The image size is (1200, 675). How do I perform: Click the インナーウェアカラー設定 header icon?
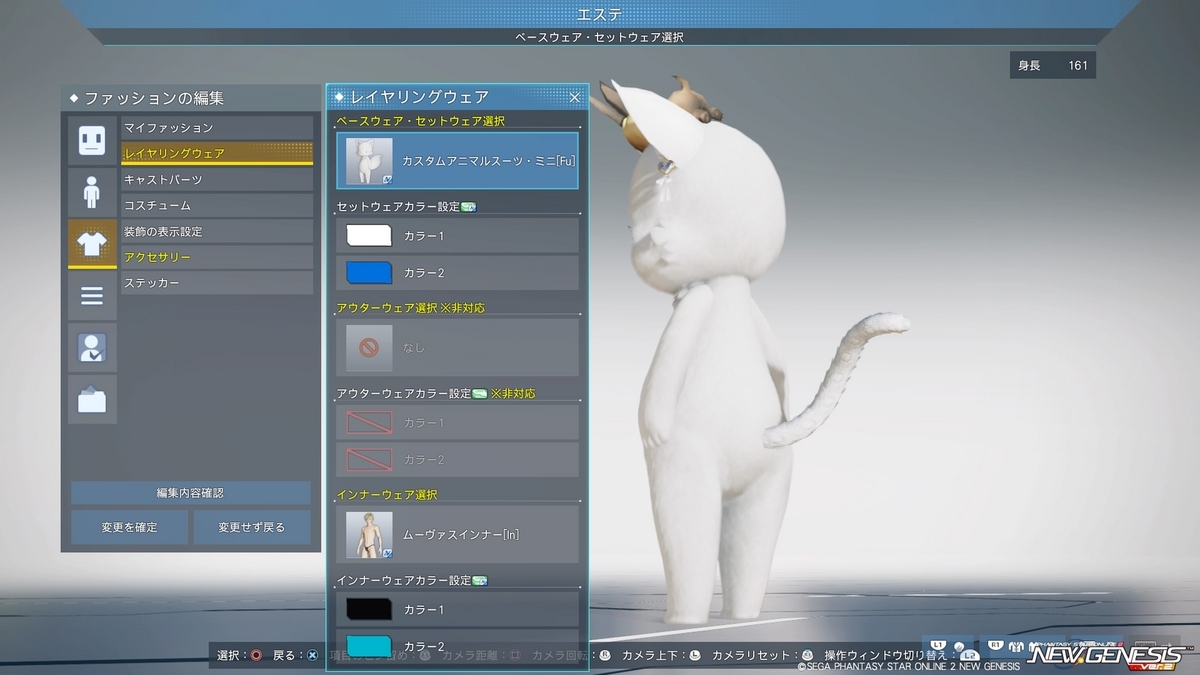[x=480, y=581]
